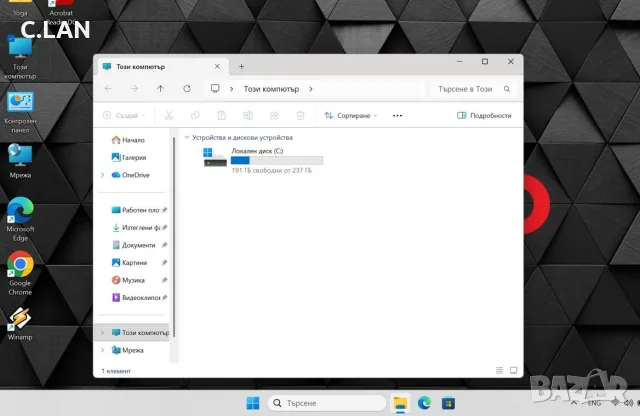Click the forward navigation arrow
The width and height of the screenshot is (640, 416).
coord(134,89)
